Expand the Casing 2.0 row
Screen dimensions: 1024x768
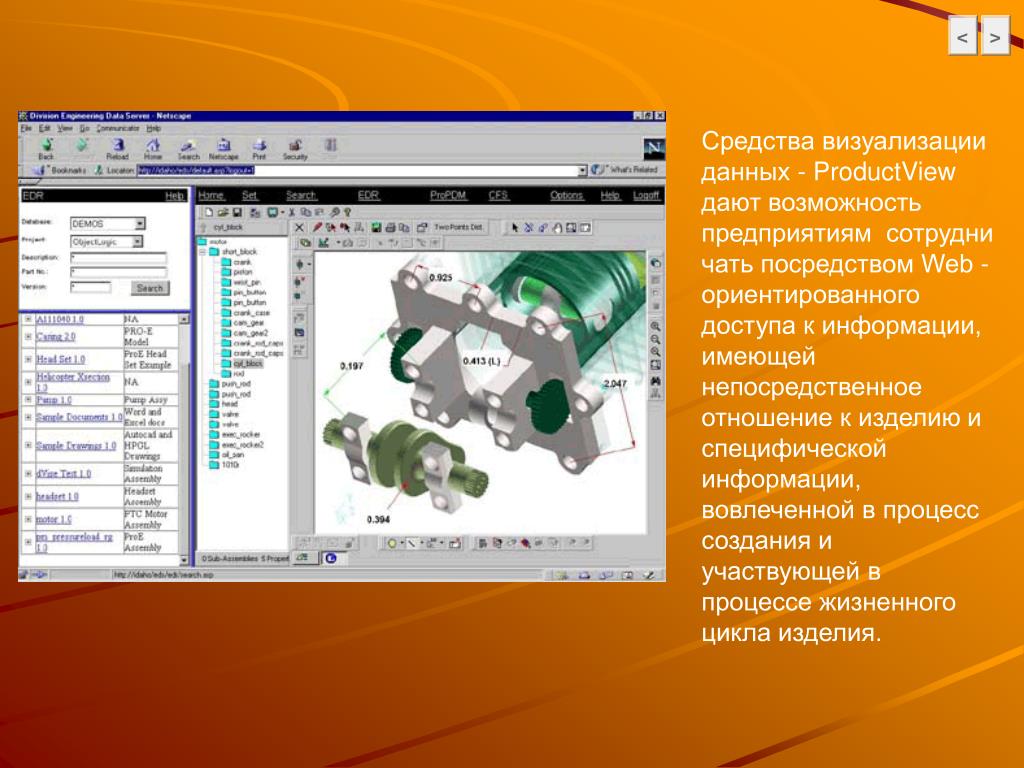pos(28,336)
